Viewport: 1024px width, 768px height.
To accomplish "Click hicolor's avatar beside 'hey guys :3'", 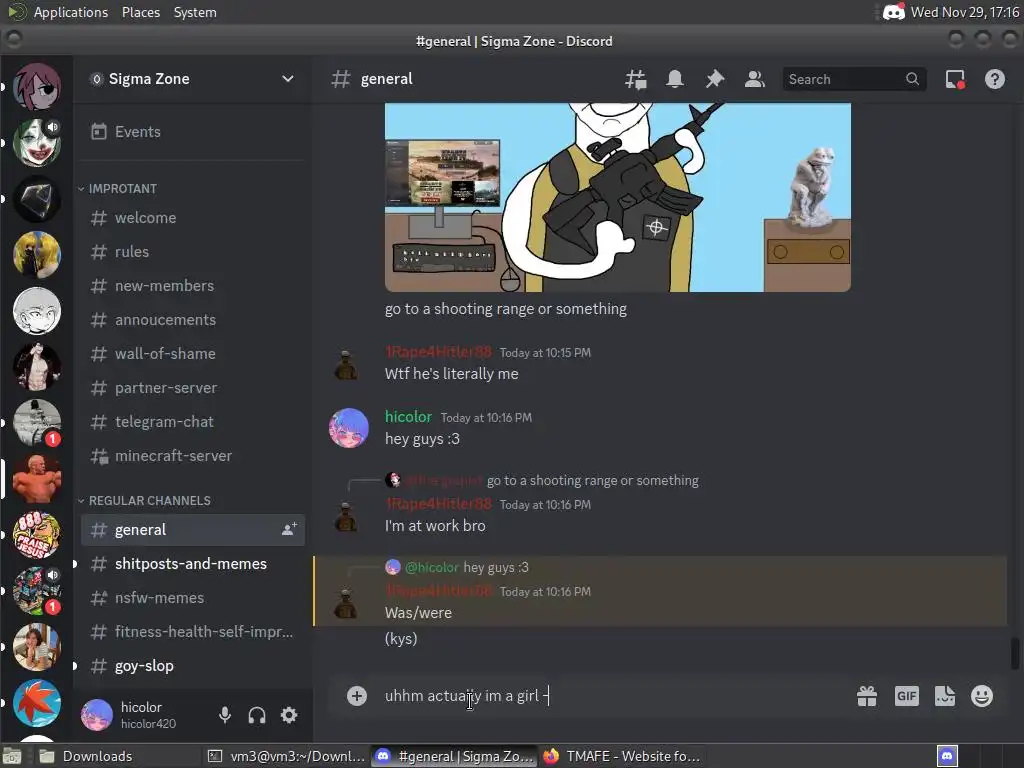I will pos(349,428).
